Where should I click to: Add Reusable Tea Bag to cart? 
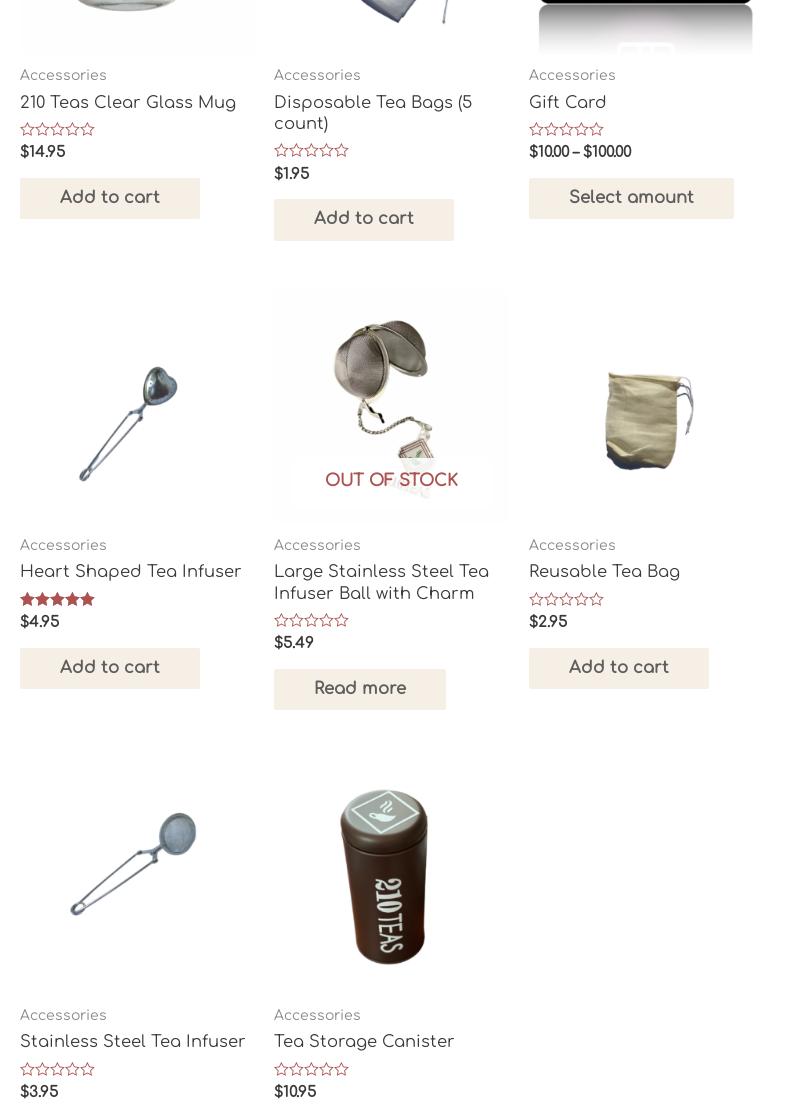click(x=619, y=668)
